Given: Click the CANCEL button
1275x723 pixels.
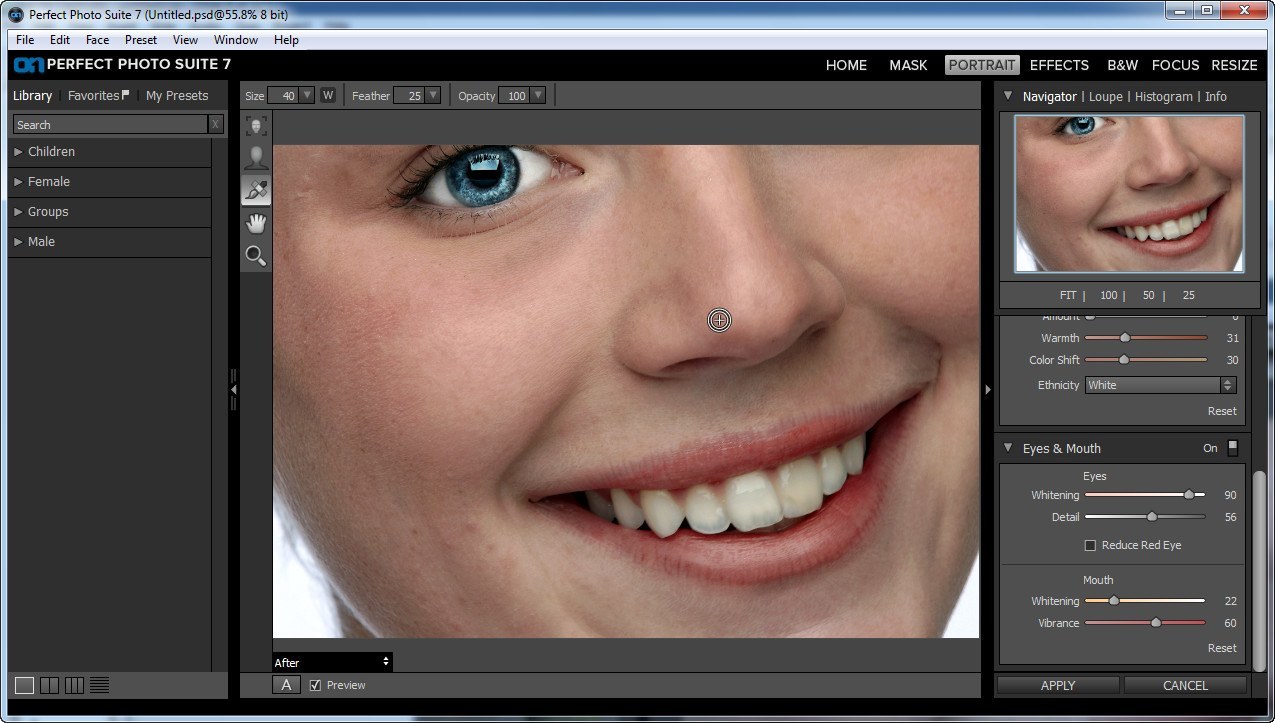Looking at the screenshot, I should [x=1186, y=685].
